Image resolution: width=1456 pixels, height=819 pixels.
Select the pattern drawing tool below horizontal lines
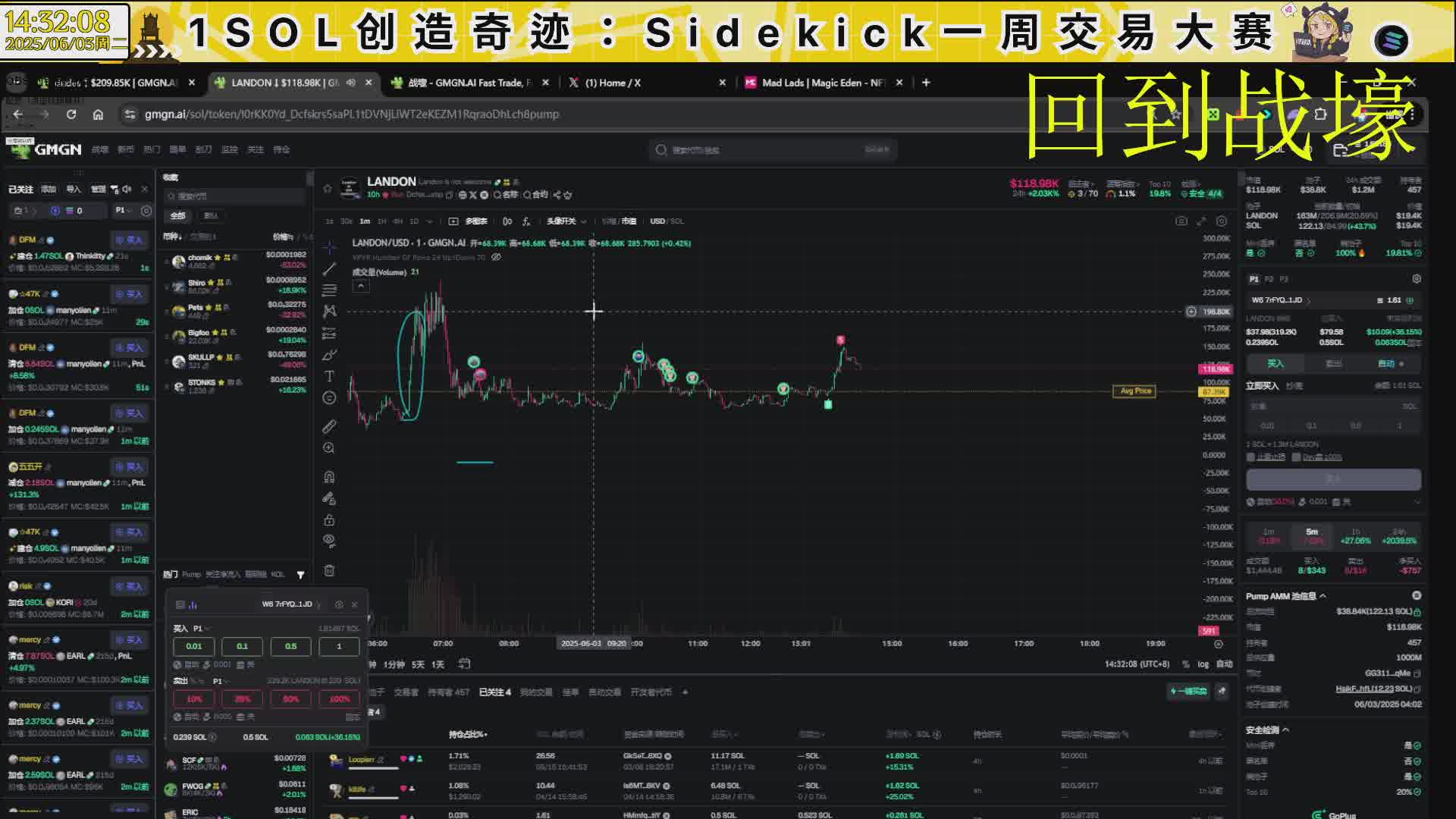pyautogui.click(x=329, y=312)
